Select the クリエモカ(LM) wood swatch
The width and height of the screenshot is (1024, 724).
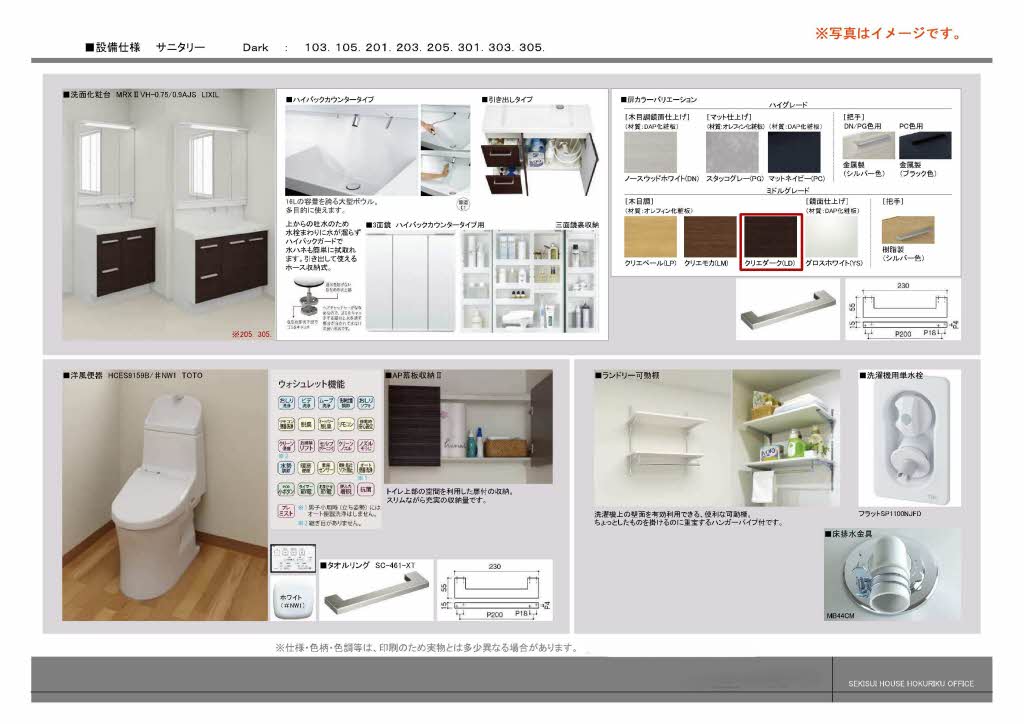[709, 237]
